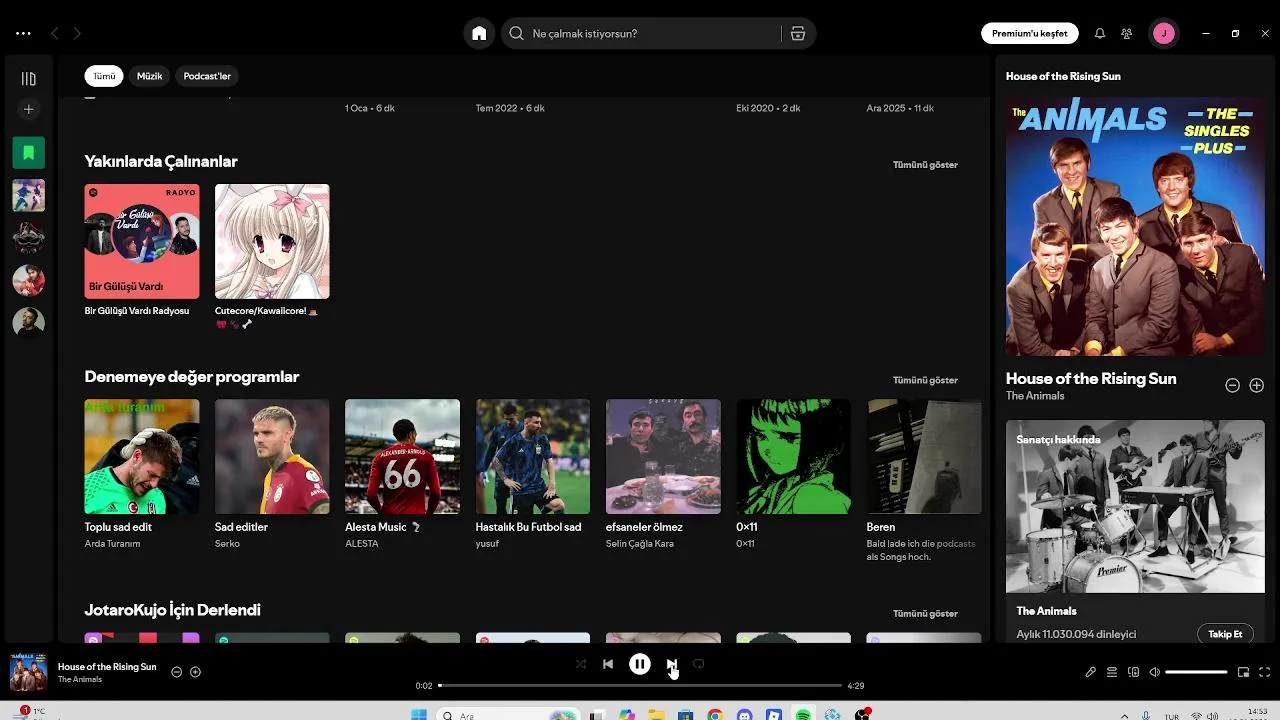Select the Podcast'ler filter chip
1280x720 pixels.
point(207,76)
